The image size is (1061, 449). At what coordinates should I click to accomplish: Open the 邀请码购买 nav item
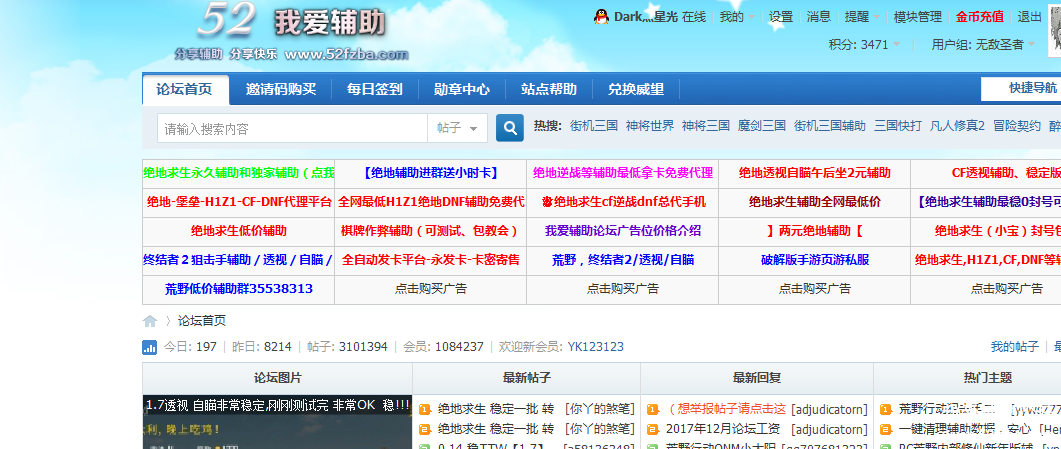tap(281, 89)
